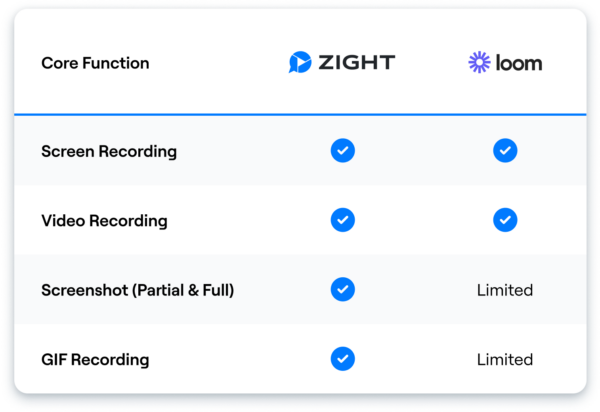The height and width of the screenshot is (412, 600).
Task: Click the blue divider line under header
Action: click(300, 115)
